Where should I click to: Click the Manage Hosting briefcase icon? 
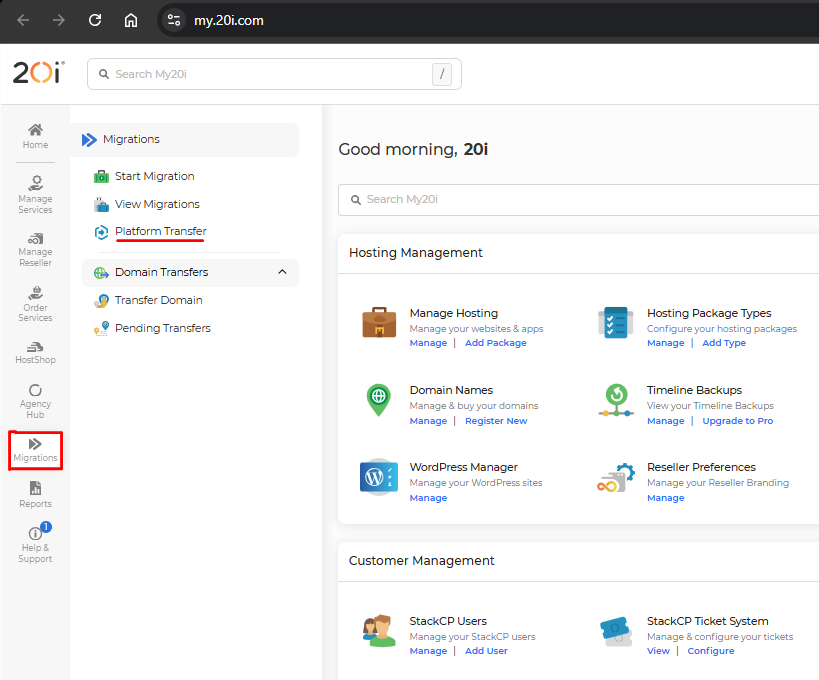(379, 323)
